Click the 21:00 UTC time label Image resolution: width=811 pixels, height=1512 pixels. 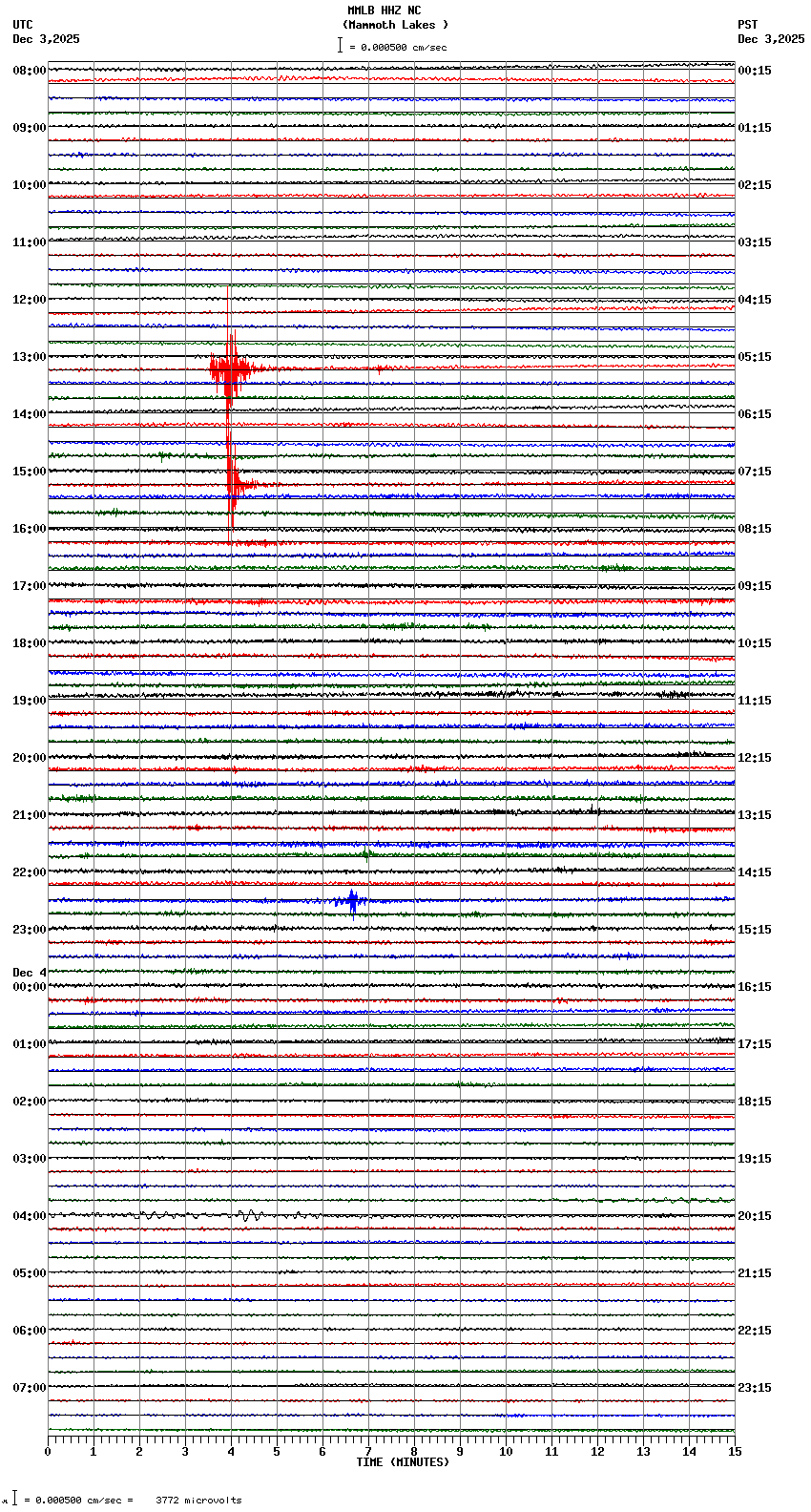click(29, 815)
